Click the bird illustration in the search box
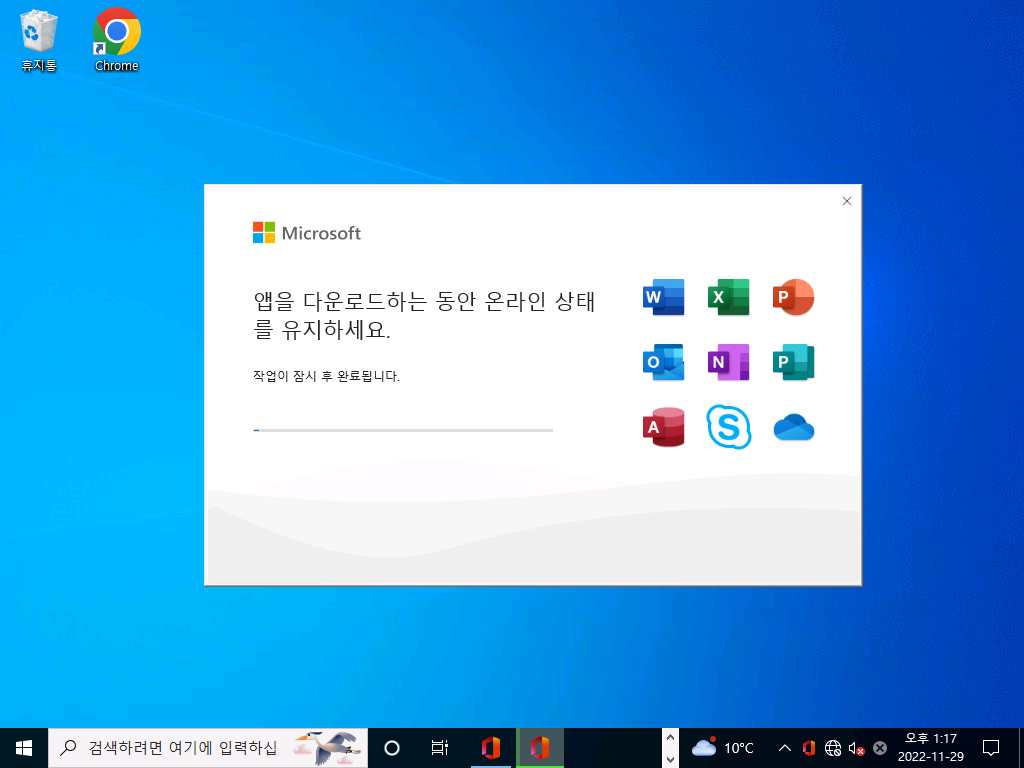1024x768 pixels. pyautogui.click(x=327, y=748)
